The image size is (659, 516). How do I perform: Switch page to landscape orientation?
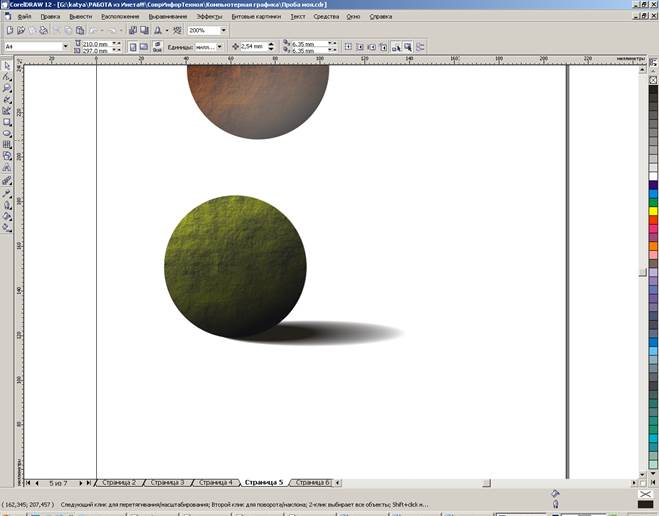(x=144, y=47)
